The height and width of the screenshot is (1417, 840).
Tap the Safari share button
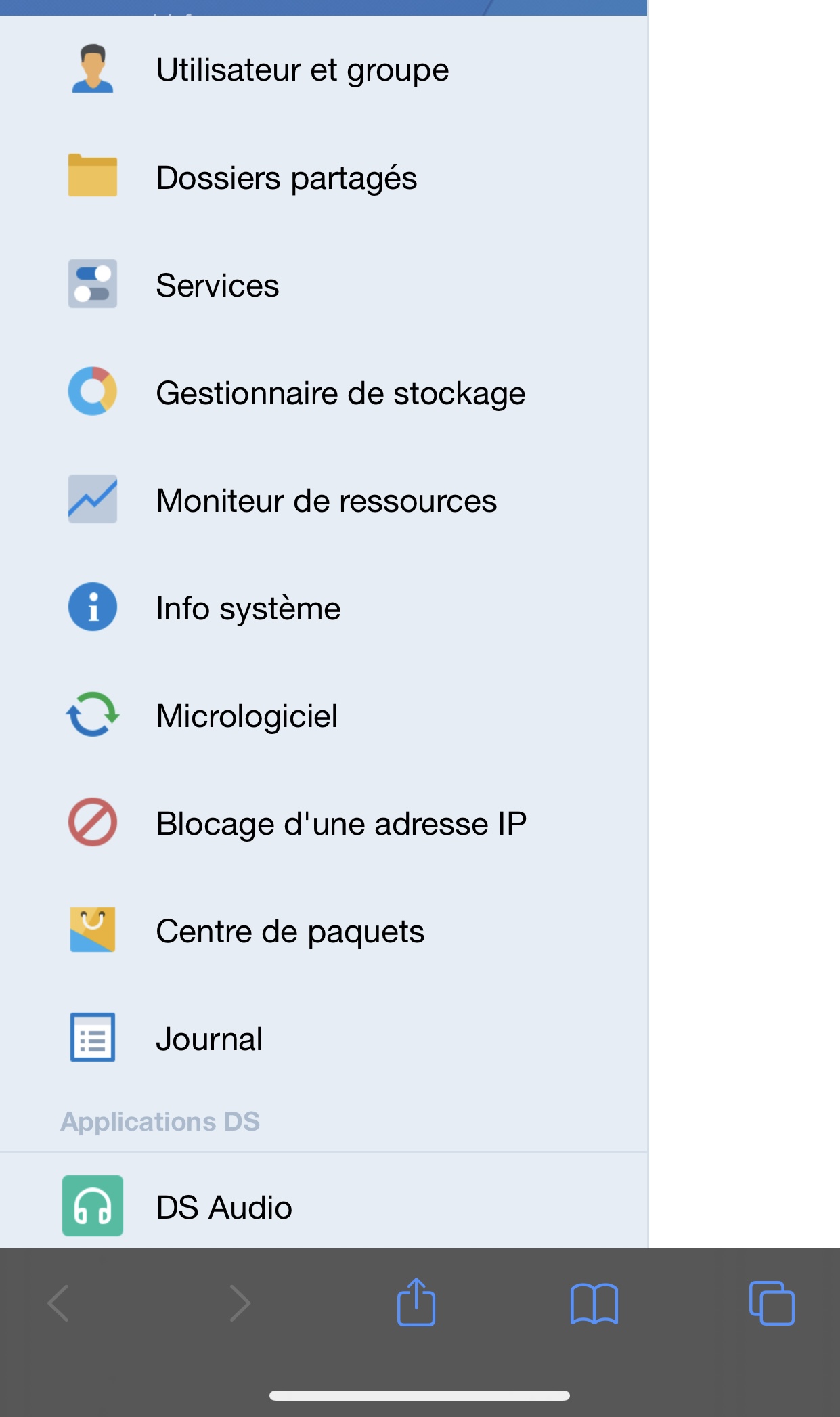pyautogui.click(x=416, y=1302)
